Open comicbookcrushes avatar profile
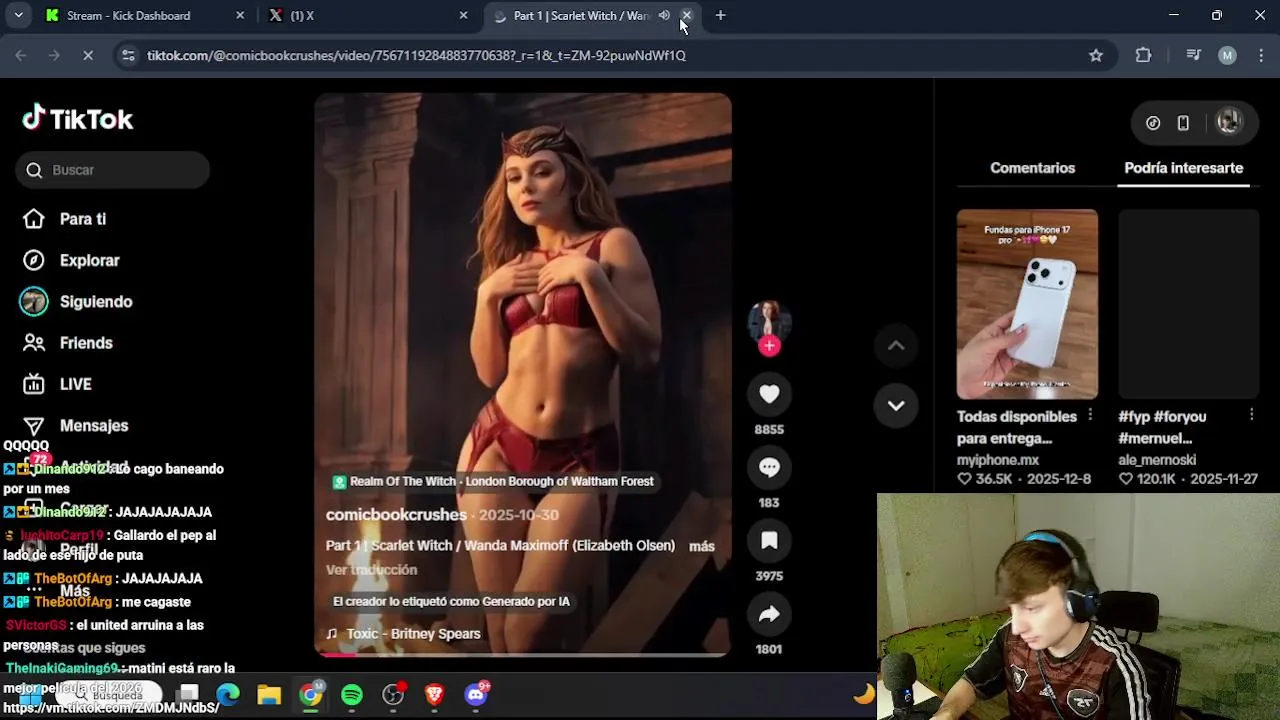The image size is (1280, 720). pos(769,320)
